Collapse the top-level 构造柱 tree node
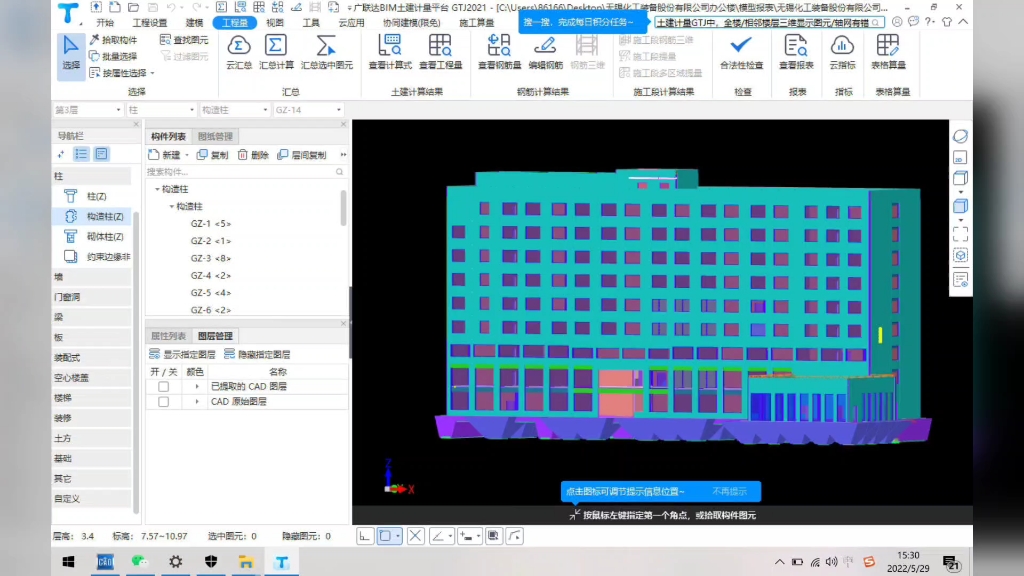This screenshot has width=1024, height=576. [x=157, y=189]
